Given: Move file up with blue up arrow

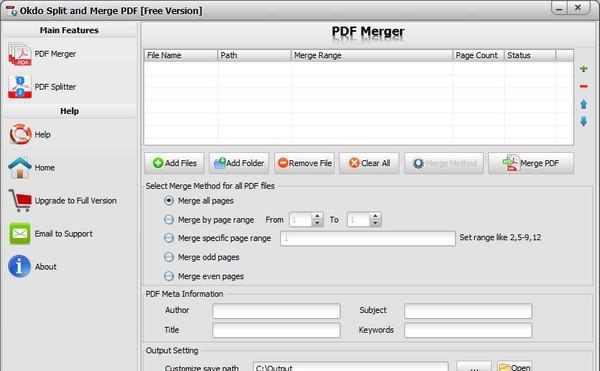Looking at the screenshot, I should (x=584, y=104).
